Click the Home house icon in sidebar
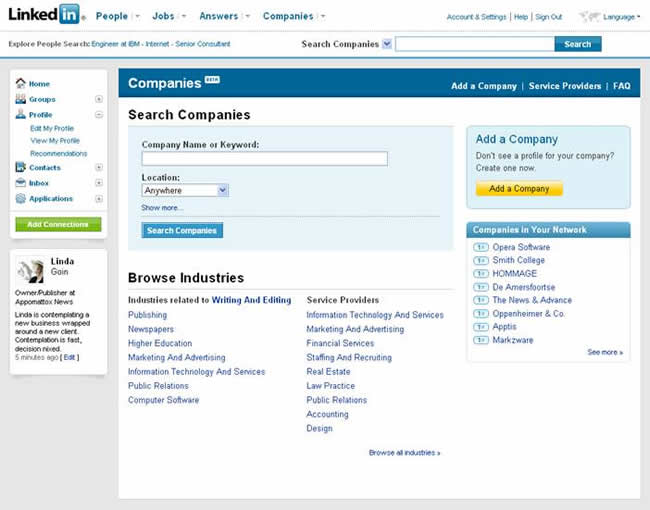Screen dimensions: 650x510 (21, 83)
